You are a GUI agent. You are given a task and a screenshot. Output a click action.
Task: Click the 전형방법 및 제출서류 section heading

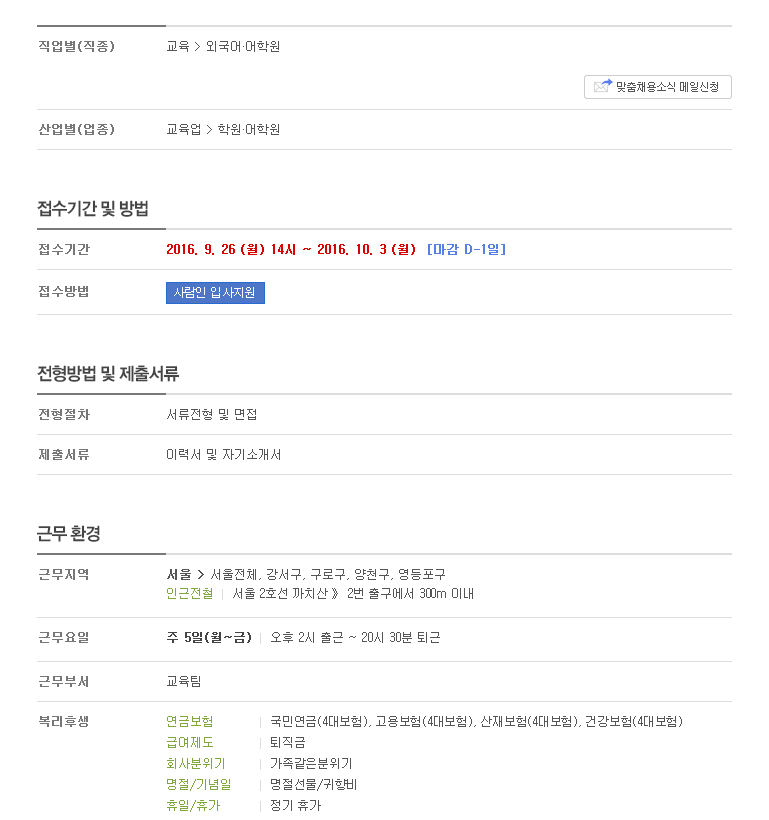pyautogui.click(x=108, y=373)
